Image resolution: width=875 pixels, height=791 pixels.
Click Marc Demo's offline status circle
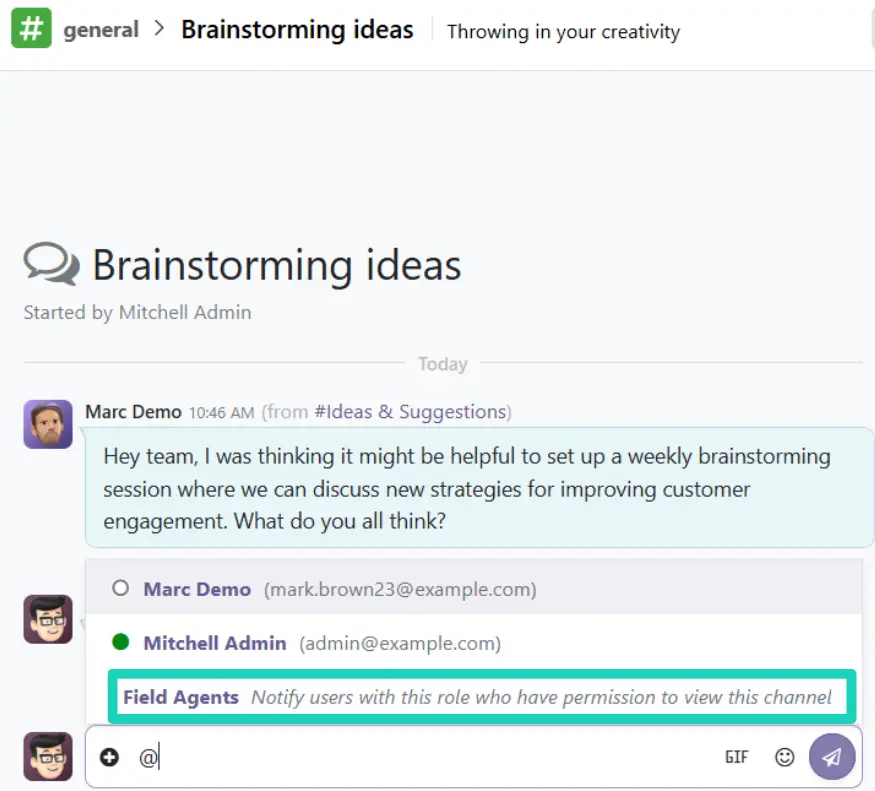pyautogui.click(x=121, y=589)
